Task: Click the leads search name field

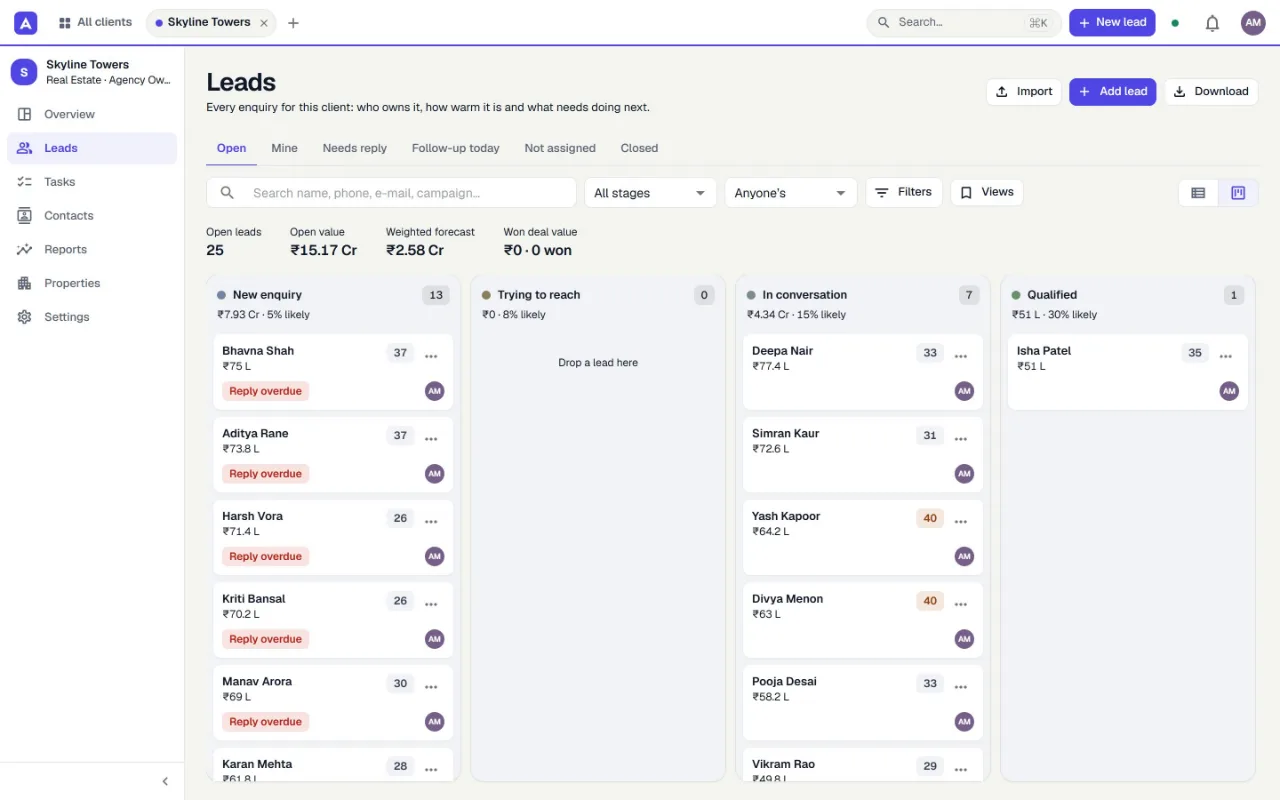Action: coord(391,193)
